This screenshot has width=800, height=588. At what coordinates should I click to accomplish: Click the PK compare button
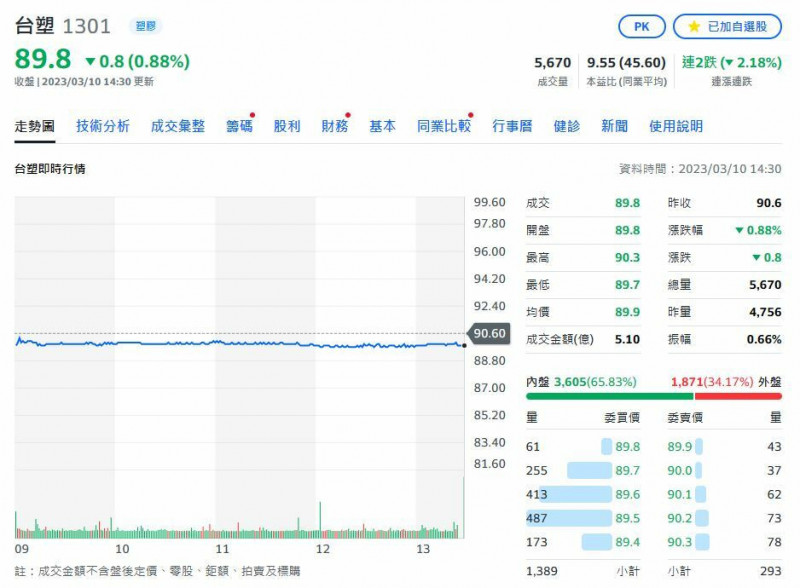point(641,27)
